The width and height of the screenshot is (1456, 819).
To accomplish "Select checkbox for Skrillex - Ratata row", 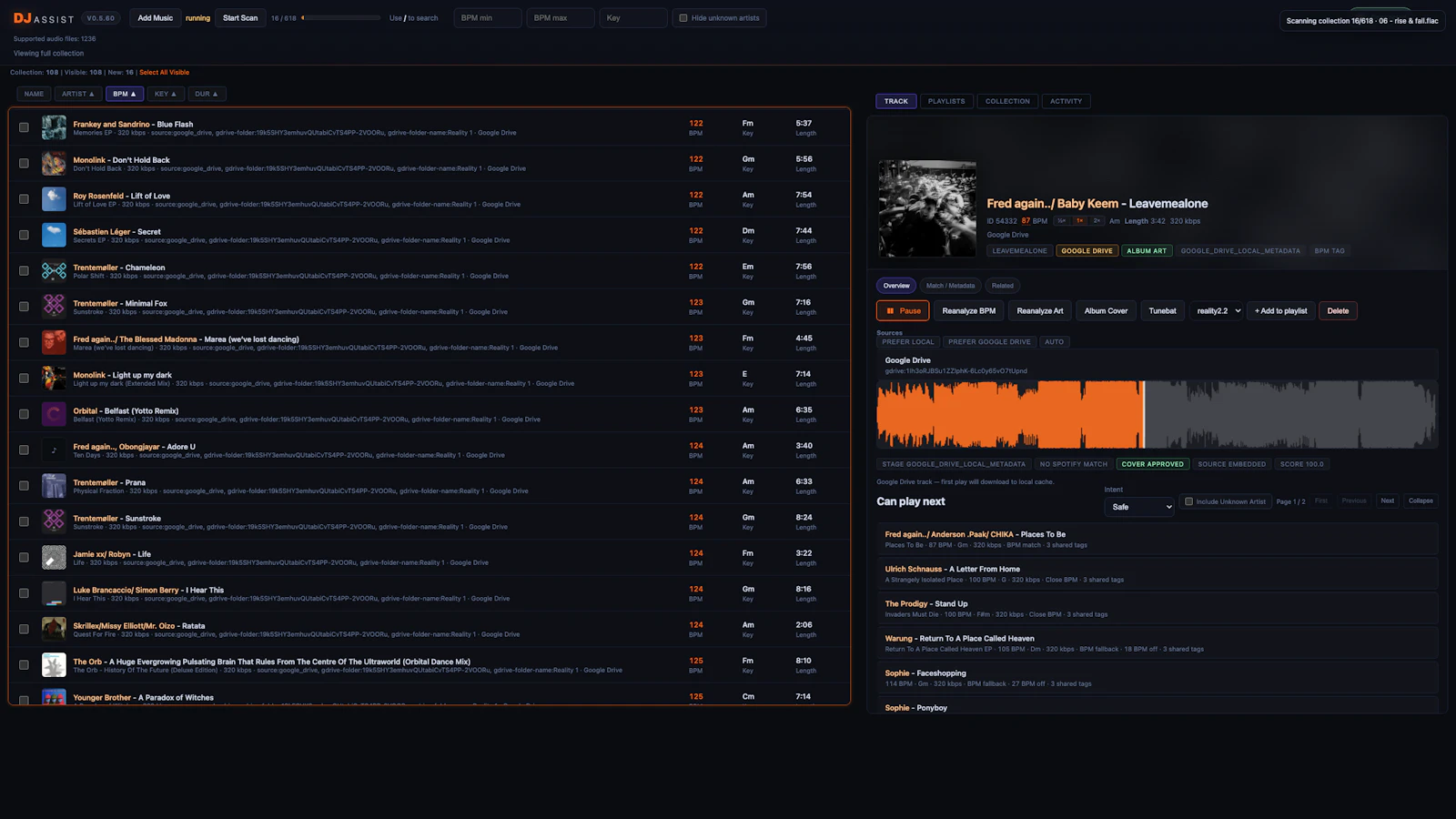I will click(24, 629).
